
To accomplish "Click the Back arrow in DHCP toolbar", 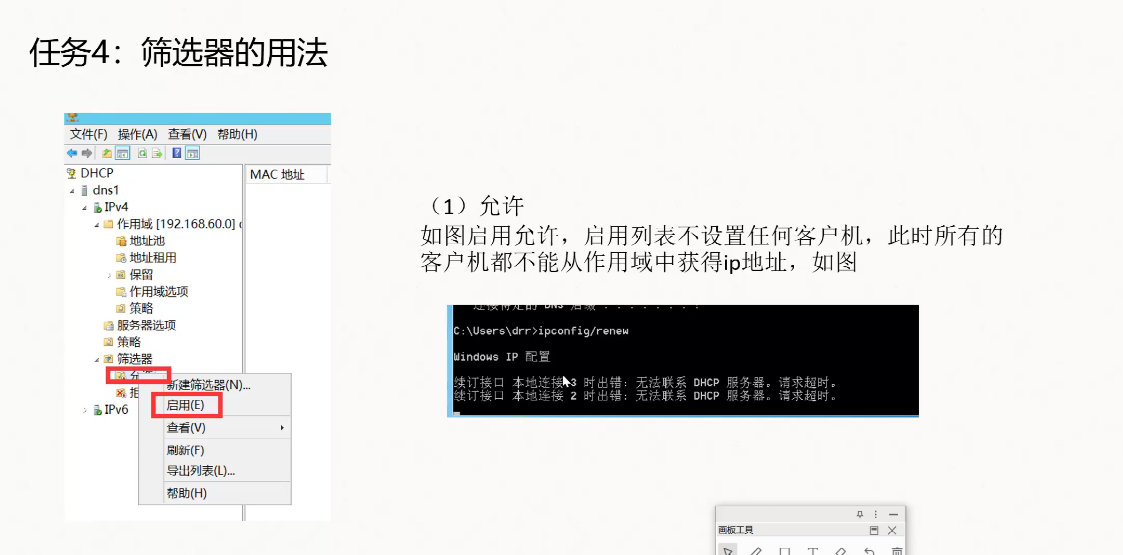I will point(72,153).
